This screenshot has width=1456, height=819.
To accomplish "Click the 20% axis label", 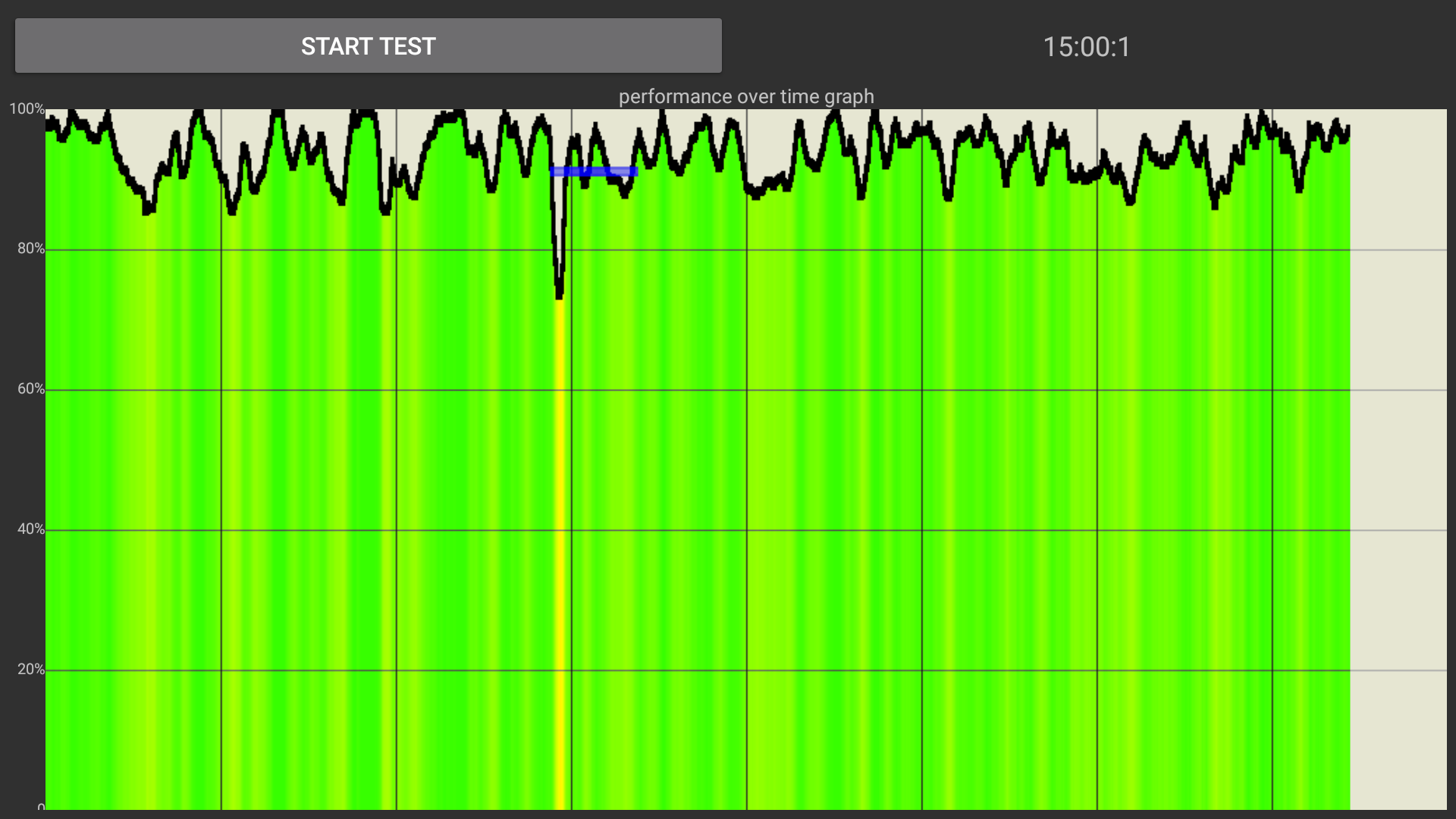I will click(x=30, y=670).
